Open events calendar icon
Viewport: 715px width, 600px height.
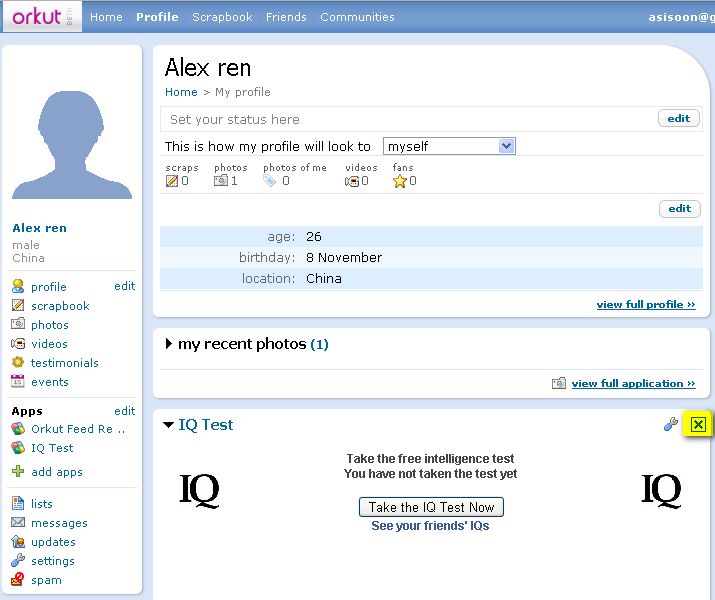tap(18, 382)
